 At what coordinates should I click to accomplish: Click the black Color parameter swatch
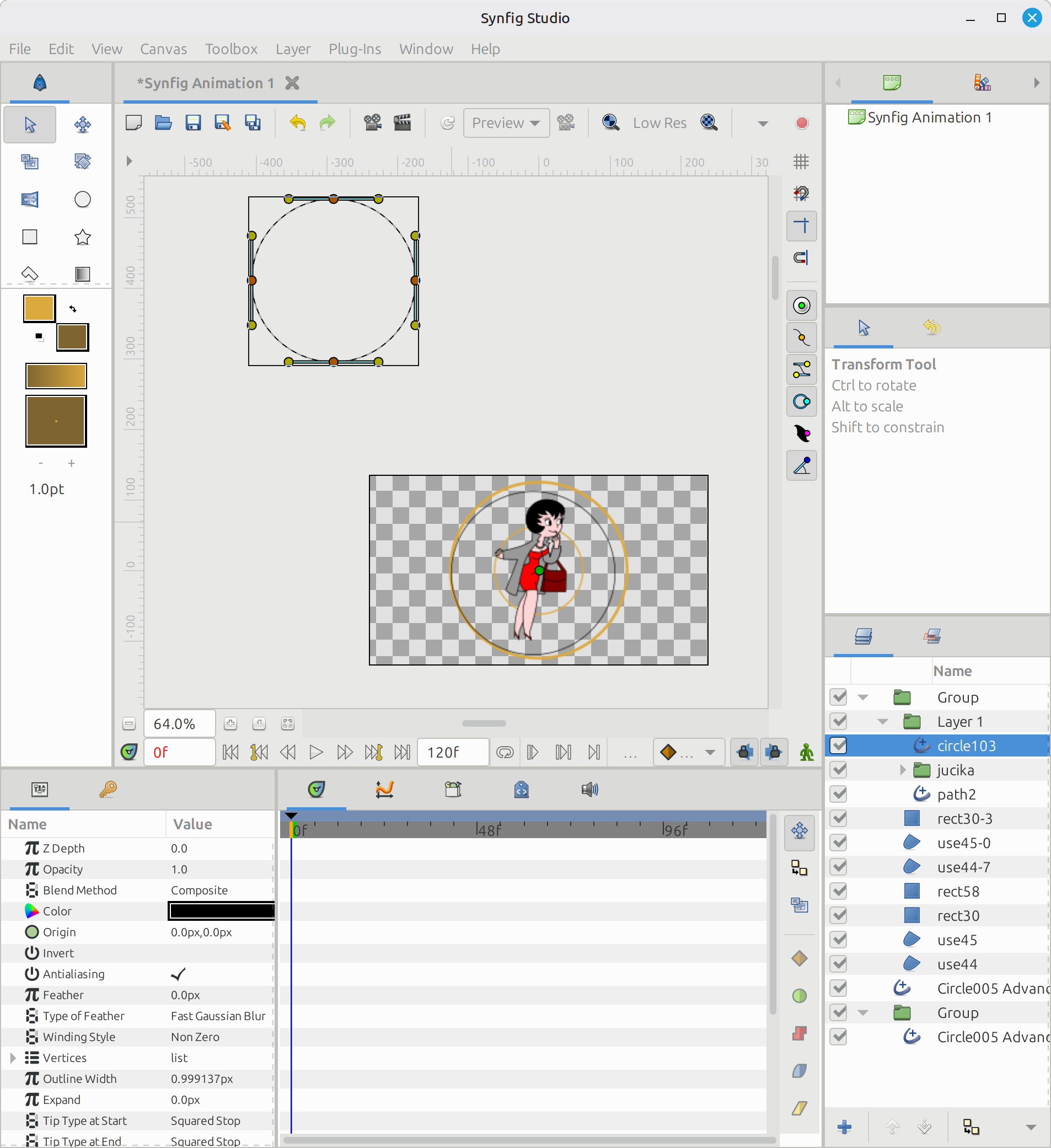click(222, 911)
